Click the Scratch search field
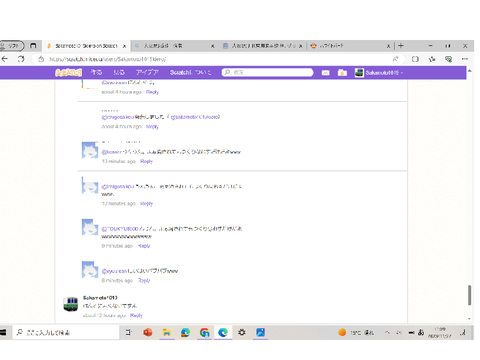Screen dimensions: 480x360 (268, 72)
